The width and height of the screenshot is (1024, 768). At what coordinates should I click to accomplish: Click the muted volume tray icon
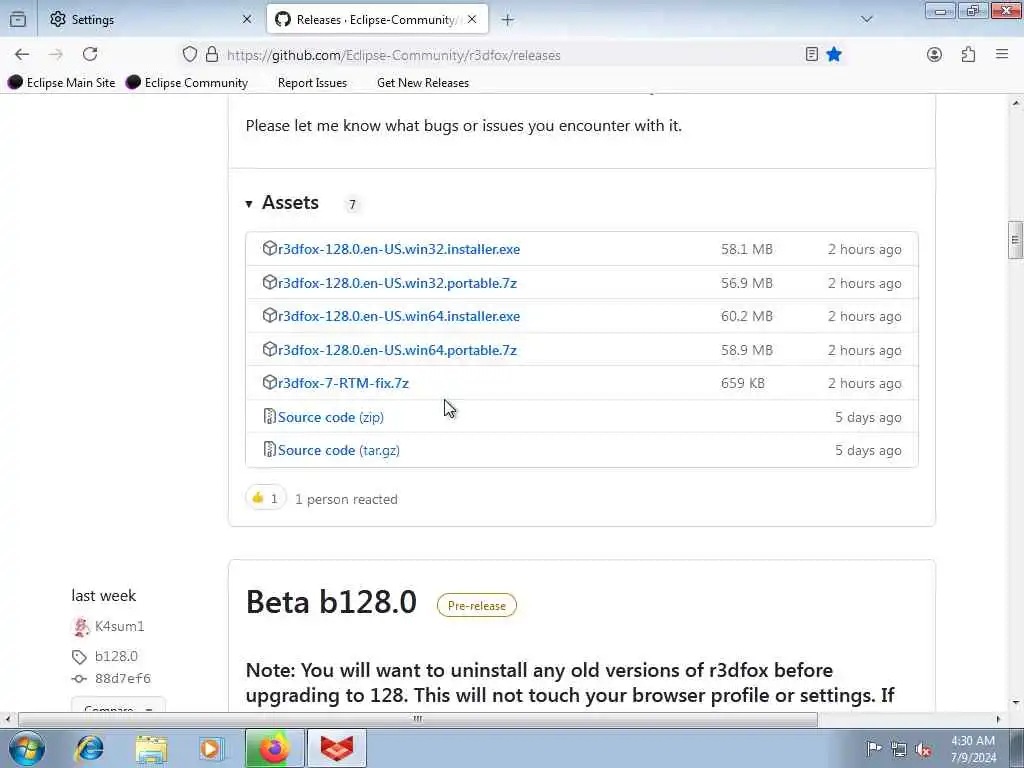point(923,749)
